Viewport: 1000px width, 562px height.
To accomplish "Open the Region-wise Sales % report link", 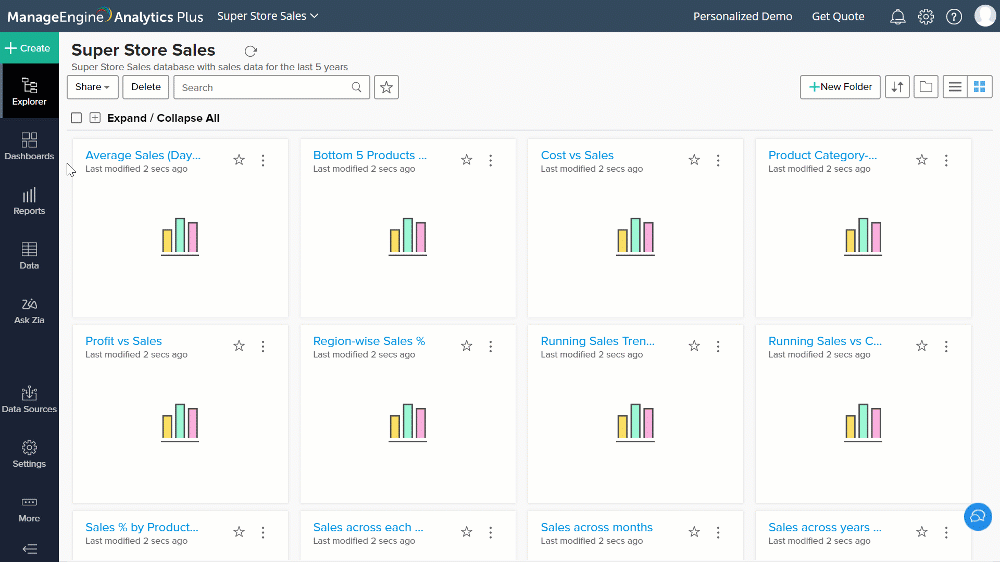I will [x=369, y=341].
